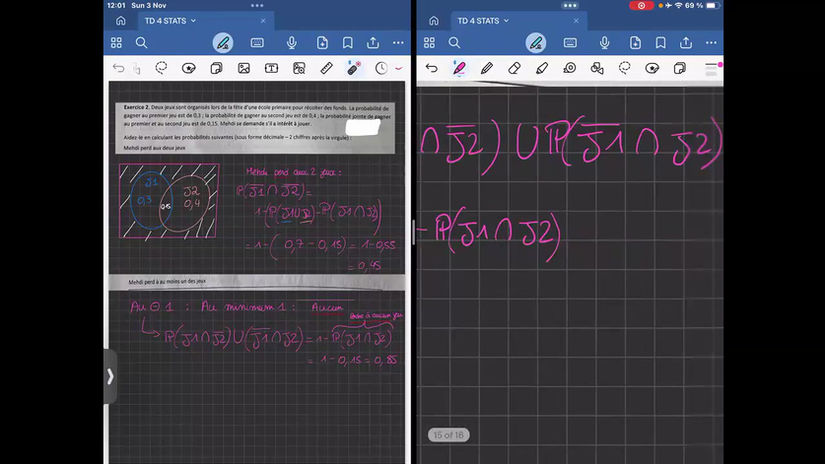Open the stickers elements tool left window
Image resolution: width=825 pixels, height=464 pixels.
click(x=188, y=68)
